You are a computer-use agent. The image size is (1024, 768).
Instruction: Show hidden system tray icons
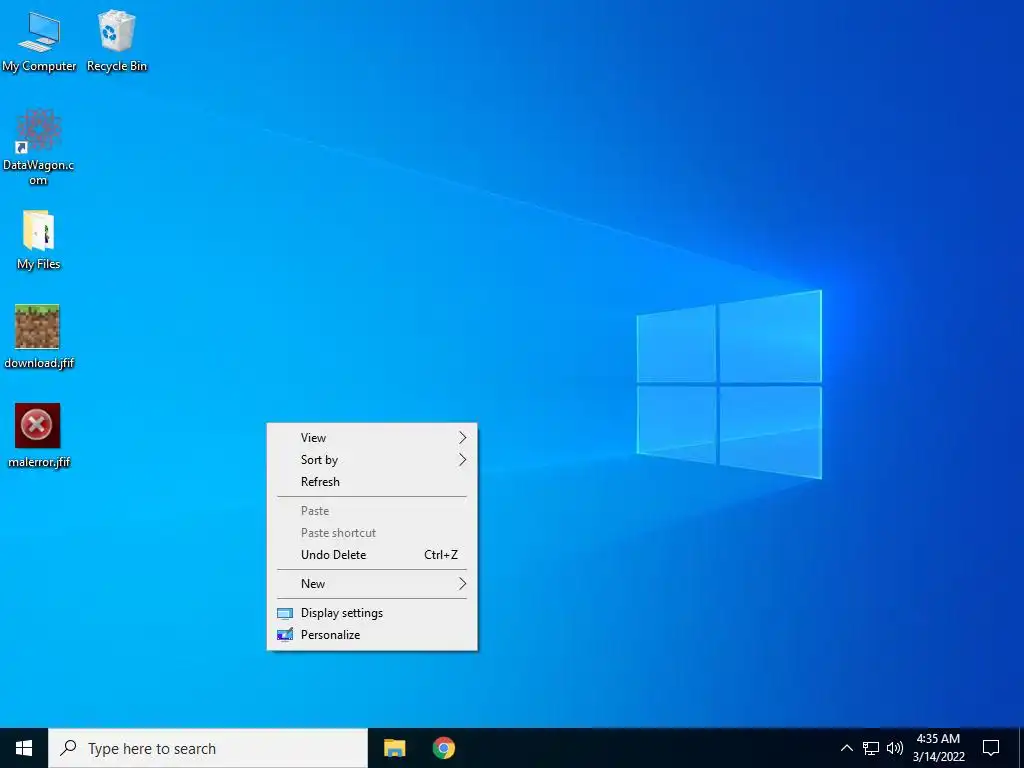point(846,748)
